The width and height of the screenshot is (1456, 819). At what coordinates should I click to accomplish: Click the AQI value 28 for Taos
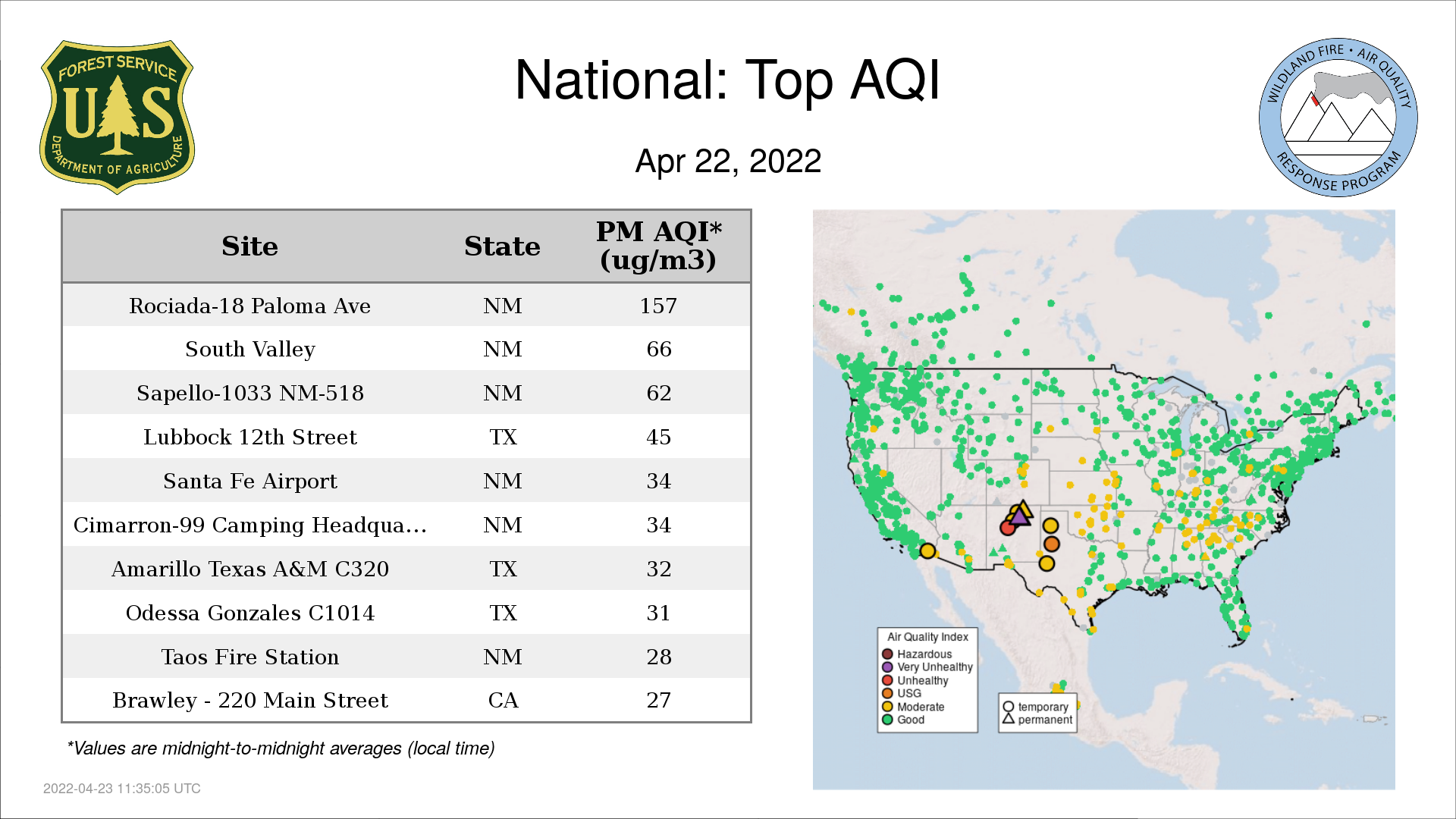click(x=659, y=657)
